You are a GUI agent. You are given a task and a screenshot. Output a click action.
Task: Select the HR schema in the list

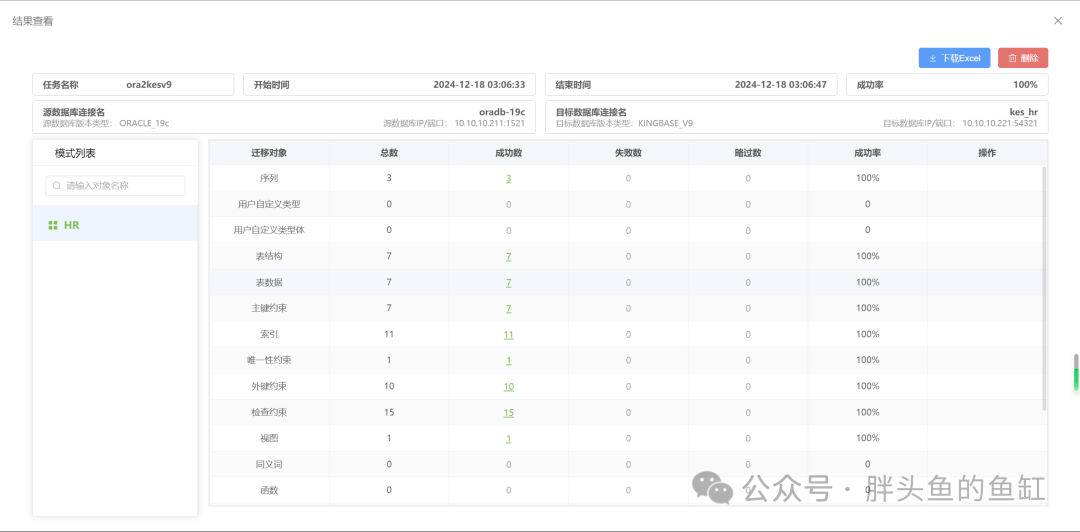click(x=72, y=225)
